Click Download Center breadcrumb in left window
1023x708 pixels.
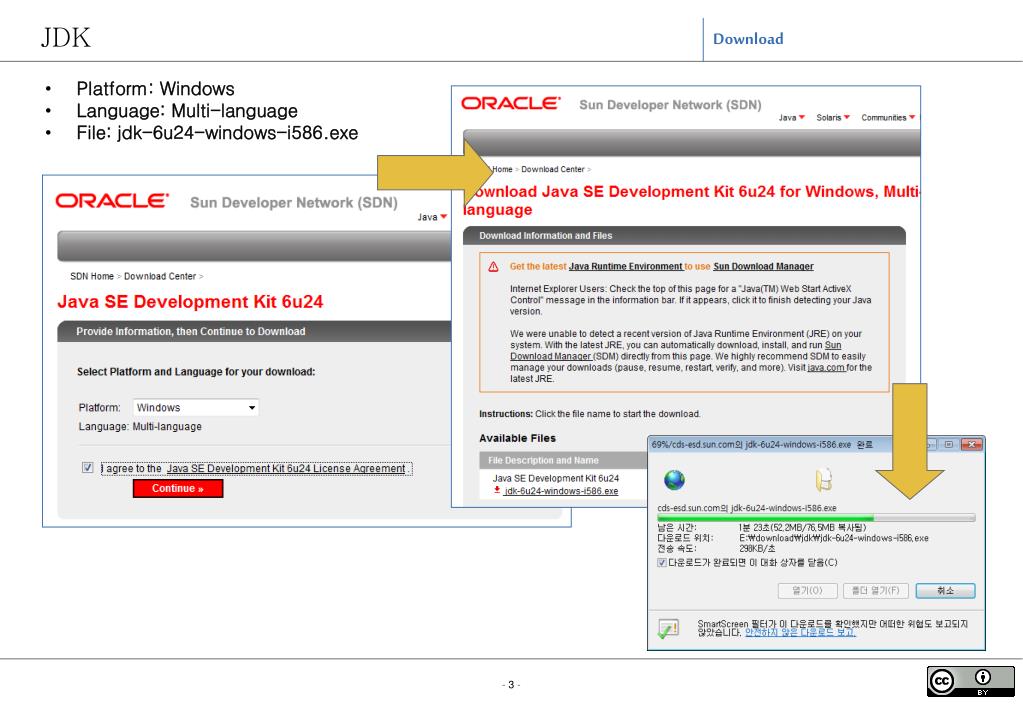click(x=160, y=276)
